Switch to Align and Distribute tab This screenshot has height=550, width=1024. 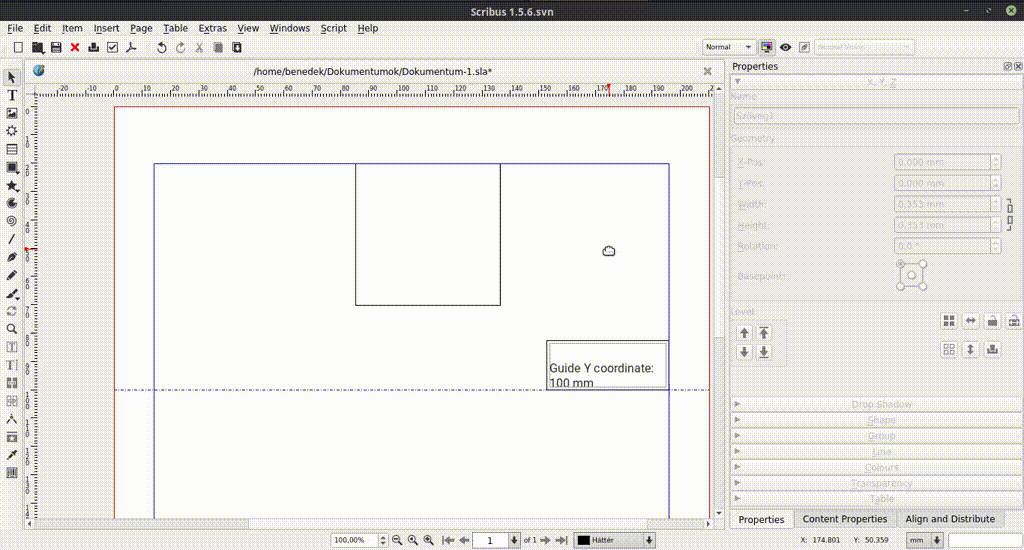(950, 519)
